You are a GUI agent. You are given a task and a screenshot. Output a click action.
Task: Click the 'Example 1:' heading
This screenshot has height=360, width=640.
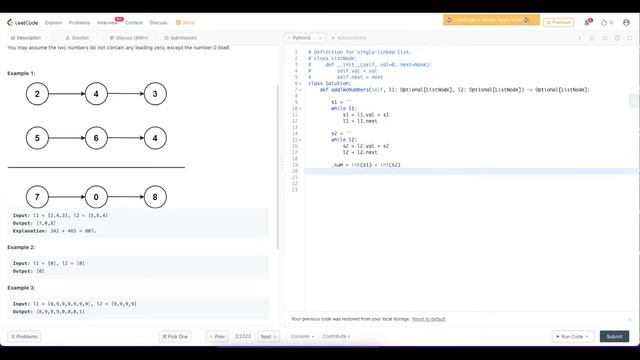[21, 73]
